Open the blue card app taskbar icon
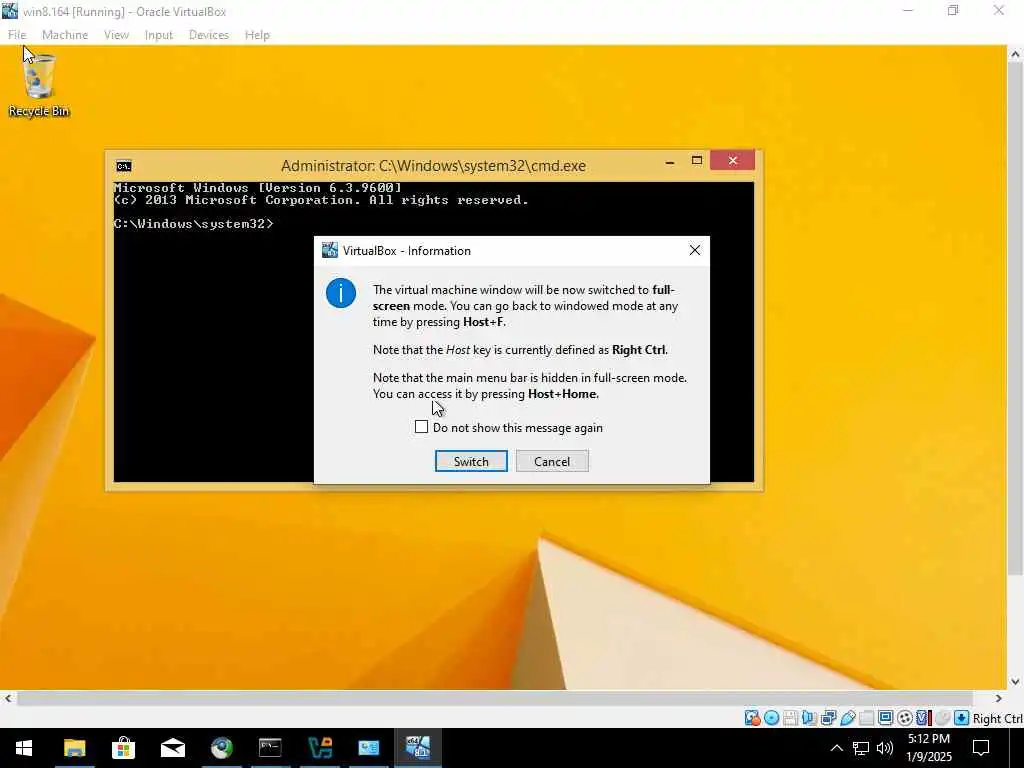 (x=369, y=748)
